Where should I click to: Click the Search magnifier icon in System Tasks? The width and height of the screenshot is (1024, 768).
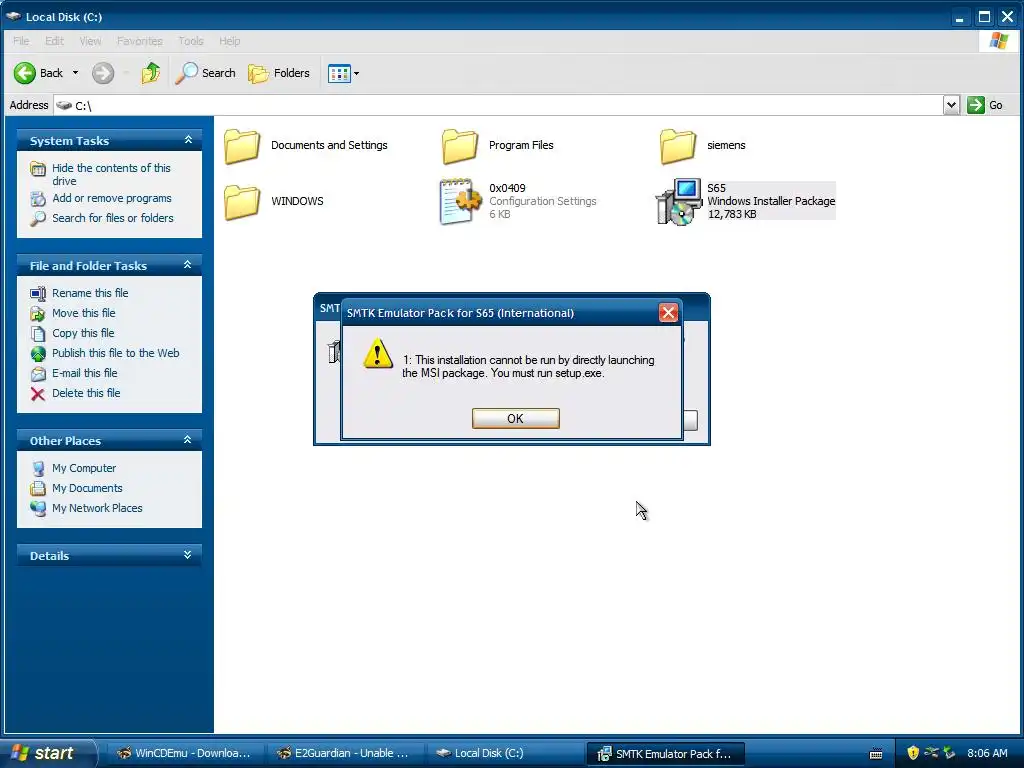tap(38, 219)
